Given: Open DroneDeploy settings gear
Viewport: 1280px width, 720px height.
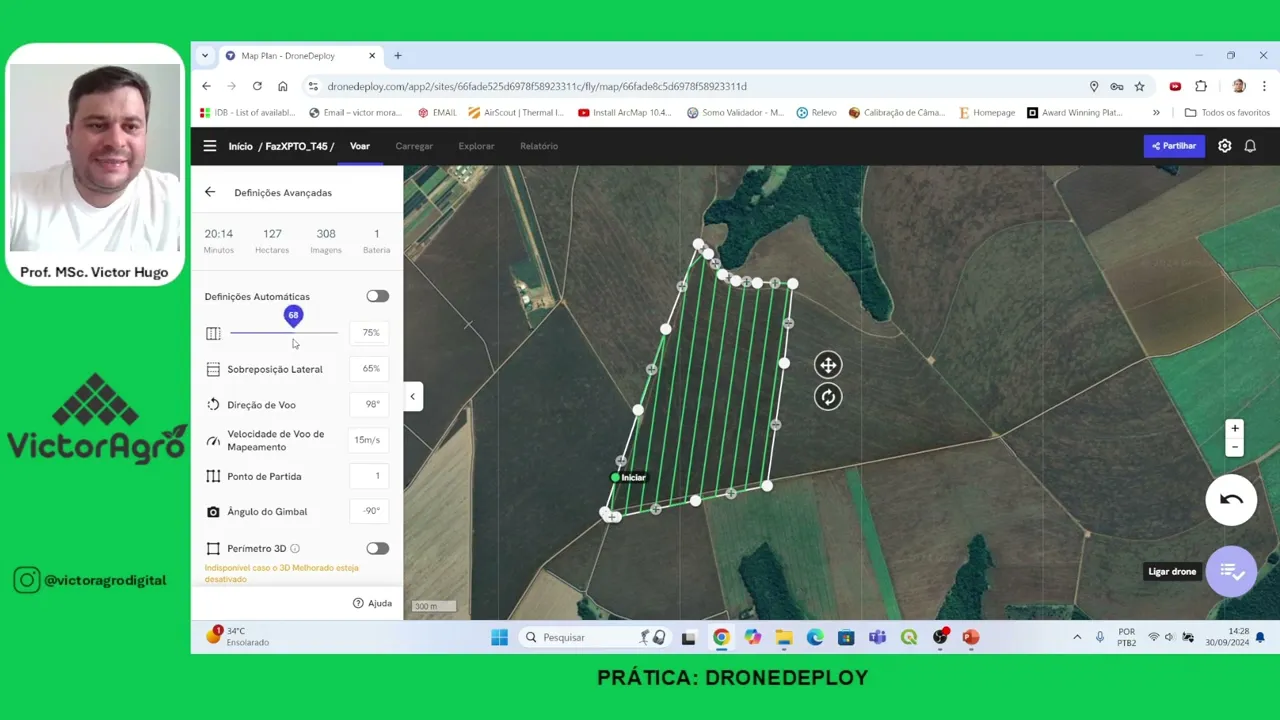Looking at the screenshot, I should point(1225,146).
